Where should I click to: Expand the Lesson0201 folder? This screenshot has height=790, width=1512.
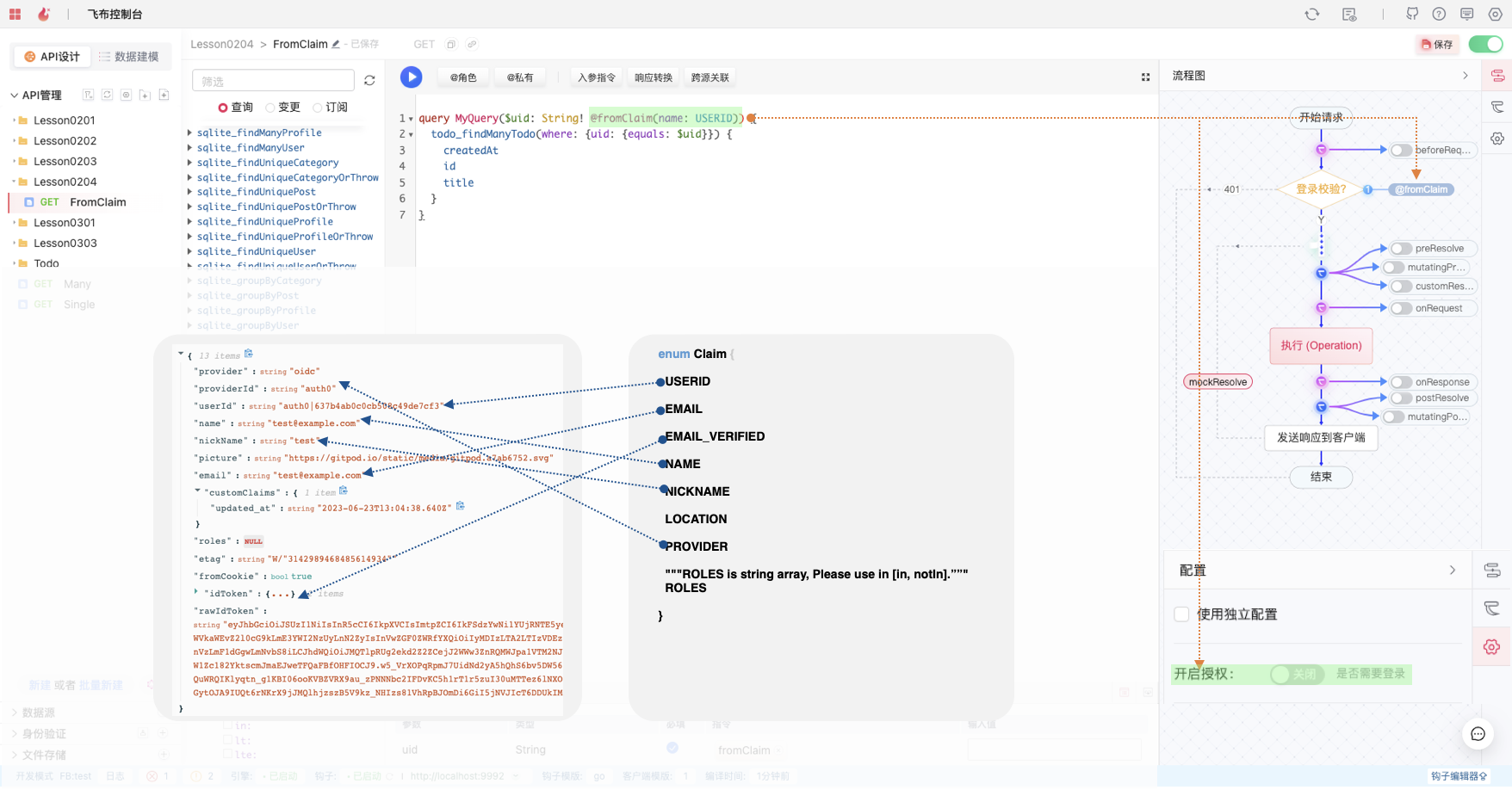[x=15, y=120]
